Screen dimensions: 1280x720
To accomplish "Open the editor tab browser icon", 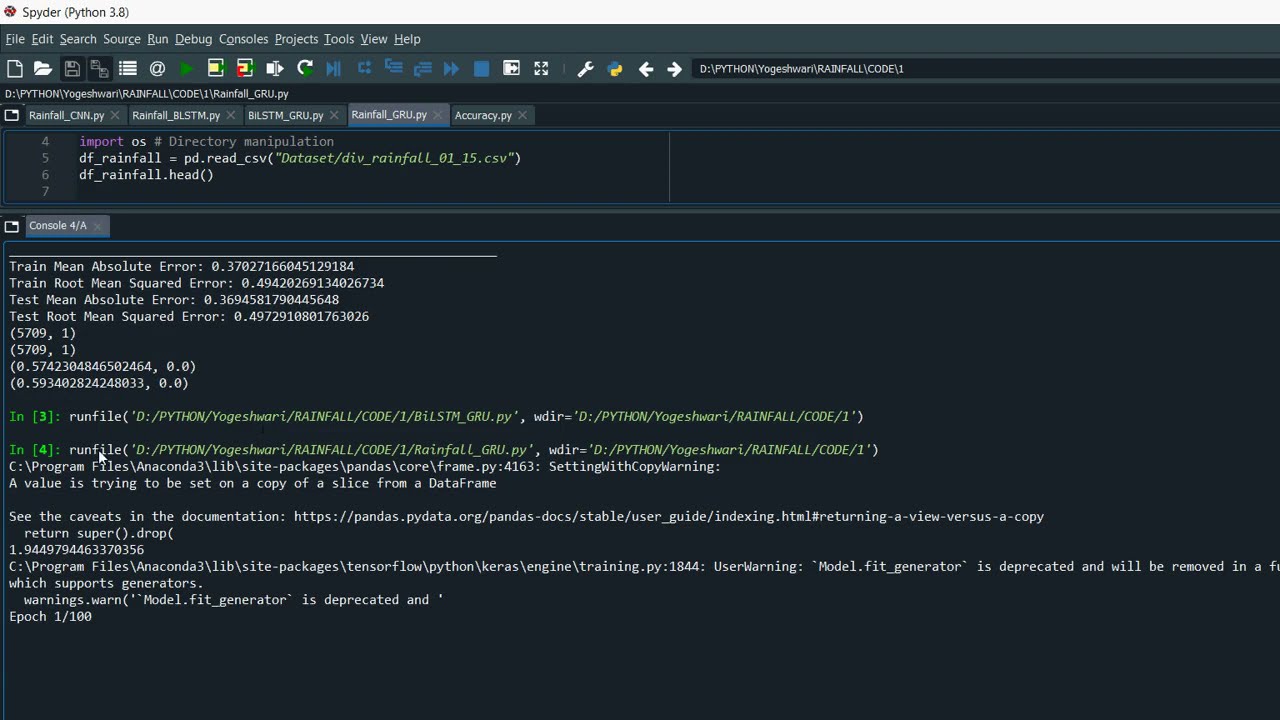I will pos(12,115).
